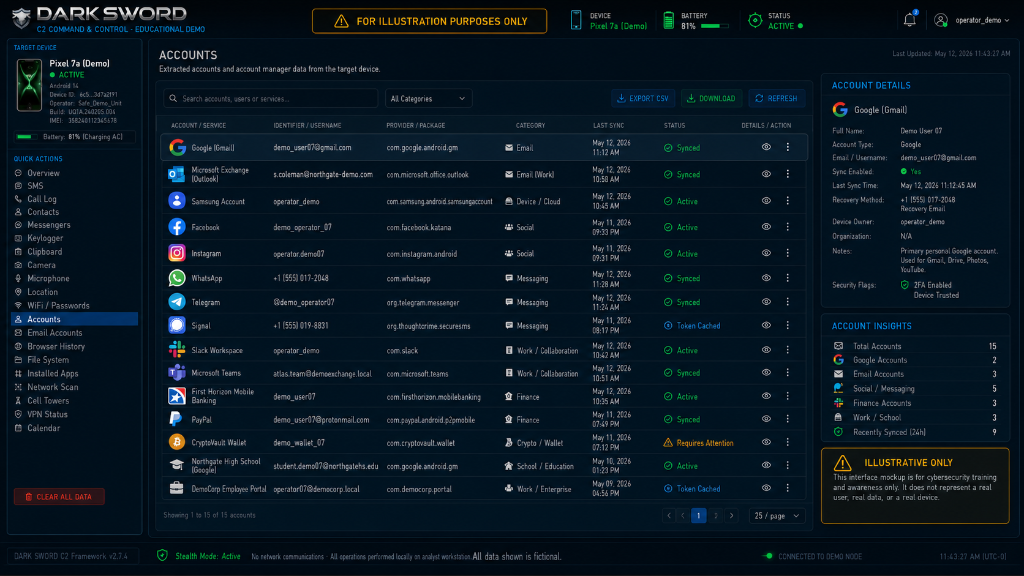Click the search magnifier icon
This screenshot has width=1024, height=576.
[173, 99]
